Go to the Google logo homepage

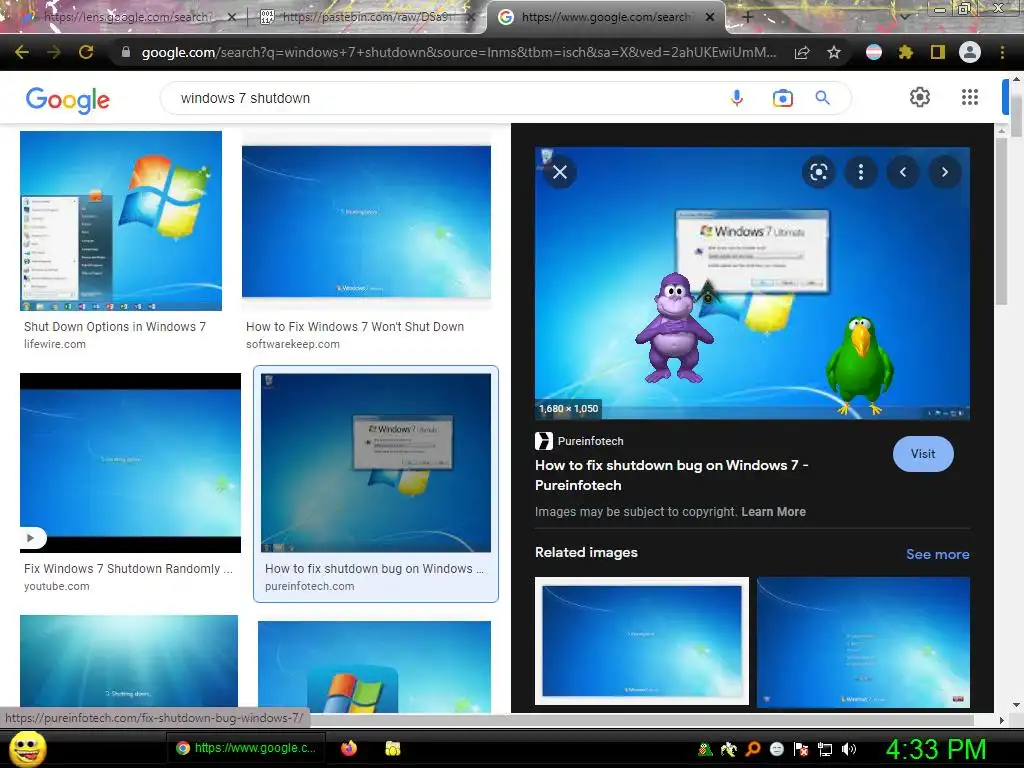68,99
